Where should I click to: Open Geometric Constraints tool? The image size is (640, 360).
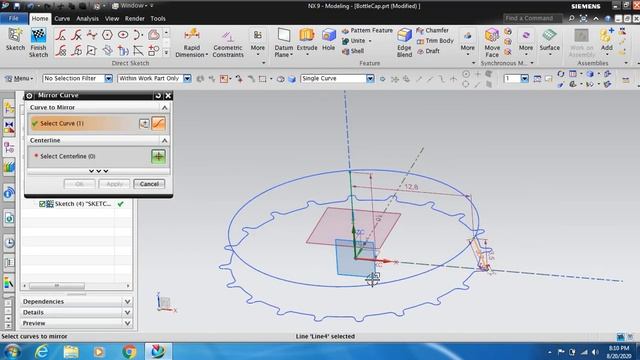(228, 44)
